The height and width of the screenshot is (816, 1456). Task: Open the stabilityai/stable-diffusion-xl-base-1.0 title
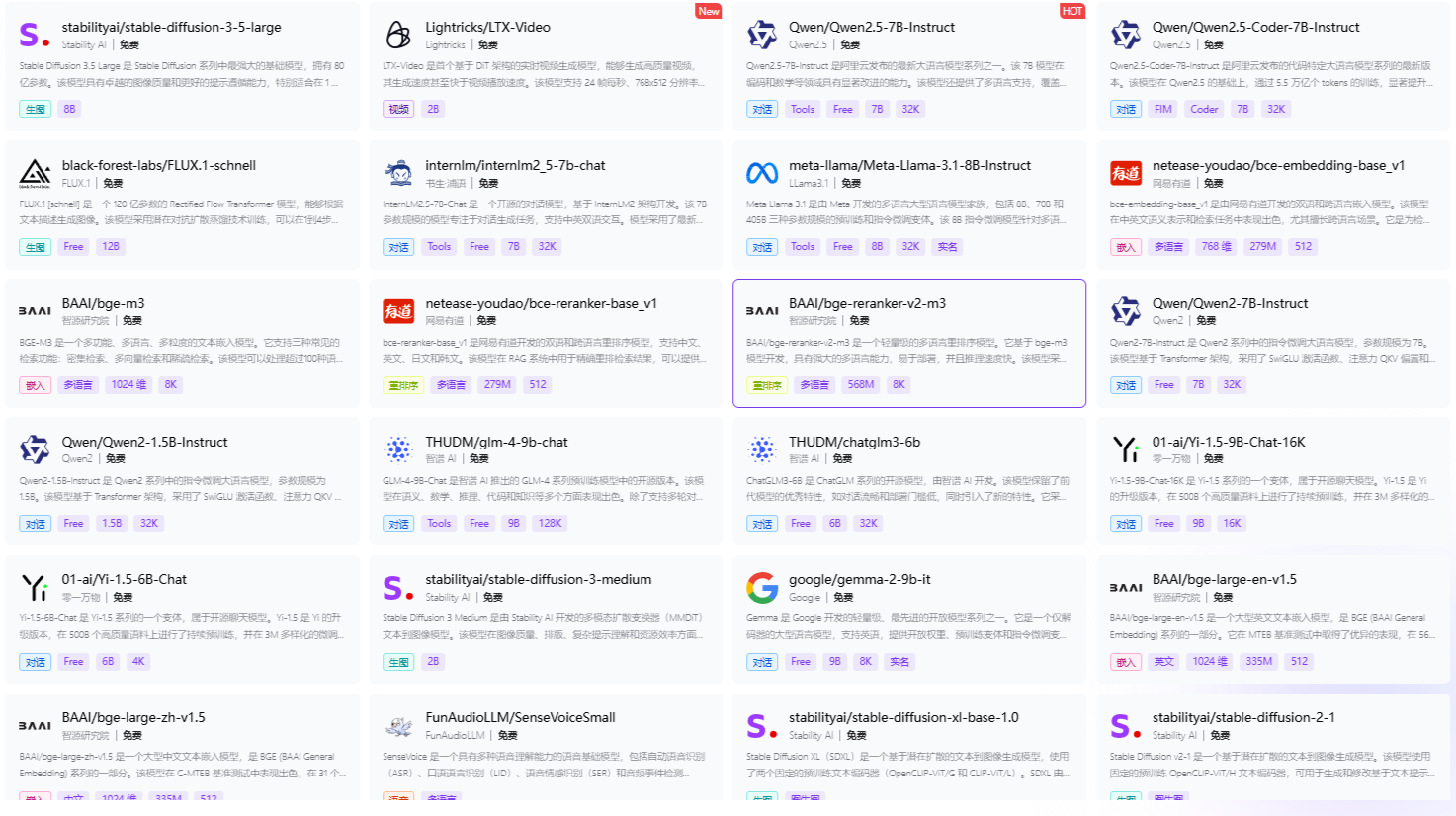click(x=903, y=717)
